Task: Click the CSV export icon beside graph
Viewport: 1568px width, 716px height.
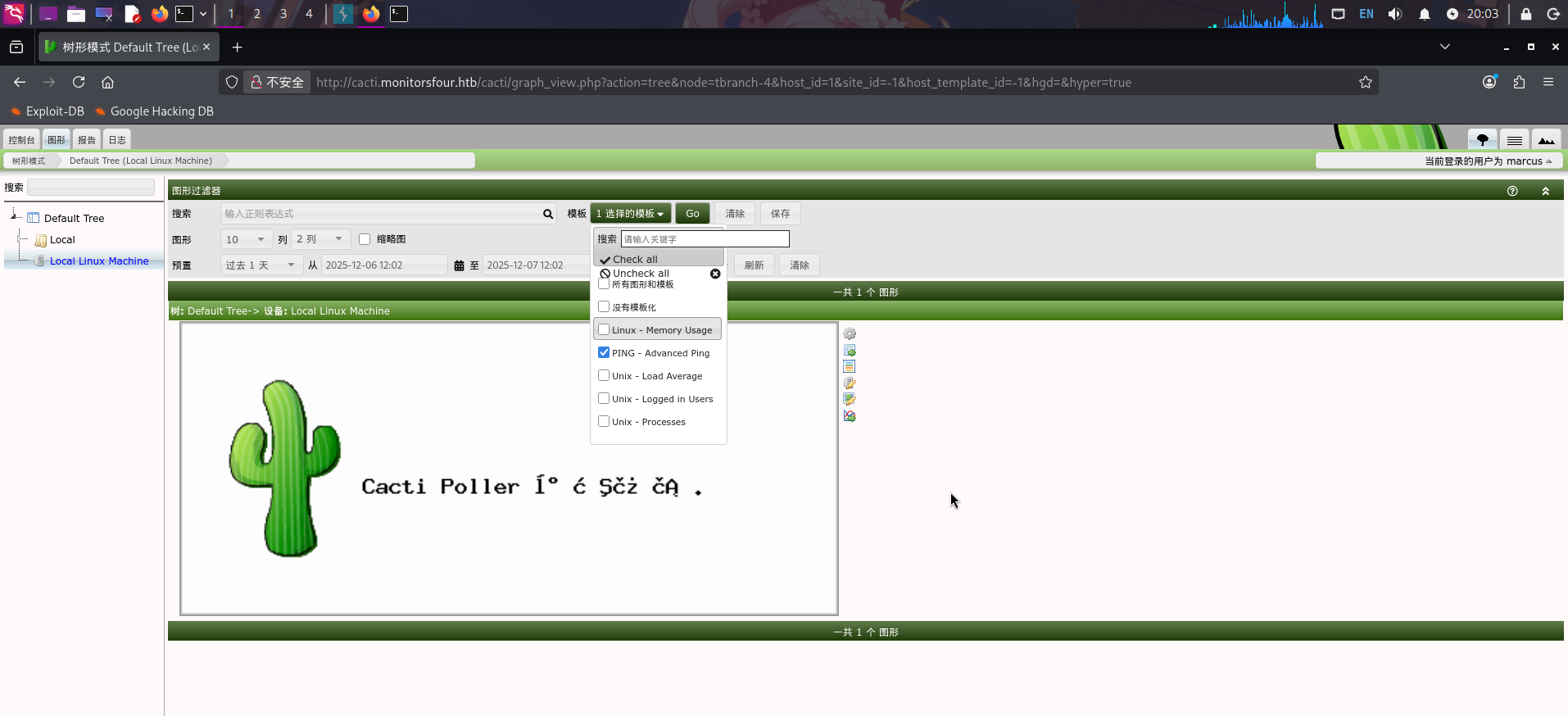Action: click(850, 351)
